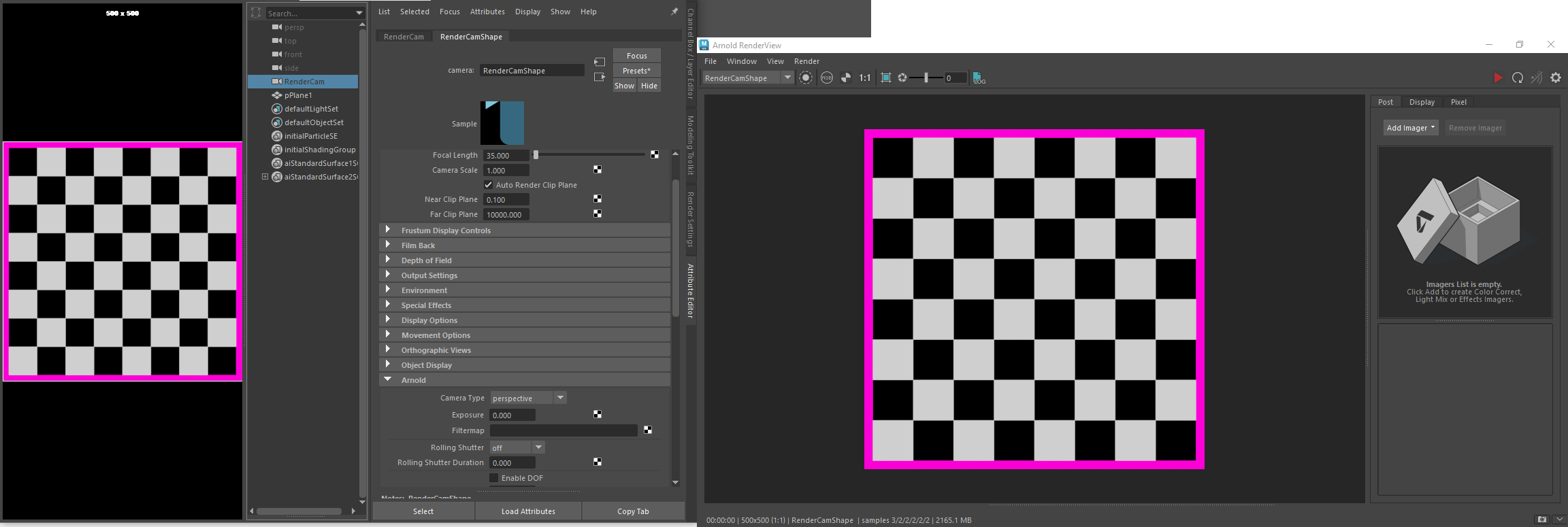This screenshot has width=1568, height=527.
Task: Expand the Depth of Field section
Action: point(426,260)
